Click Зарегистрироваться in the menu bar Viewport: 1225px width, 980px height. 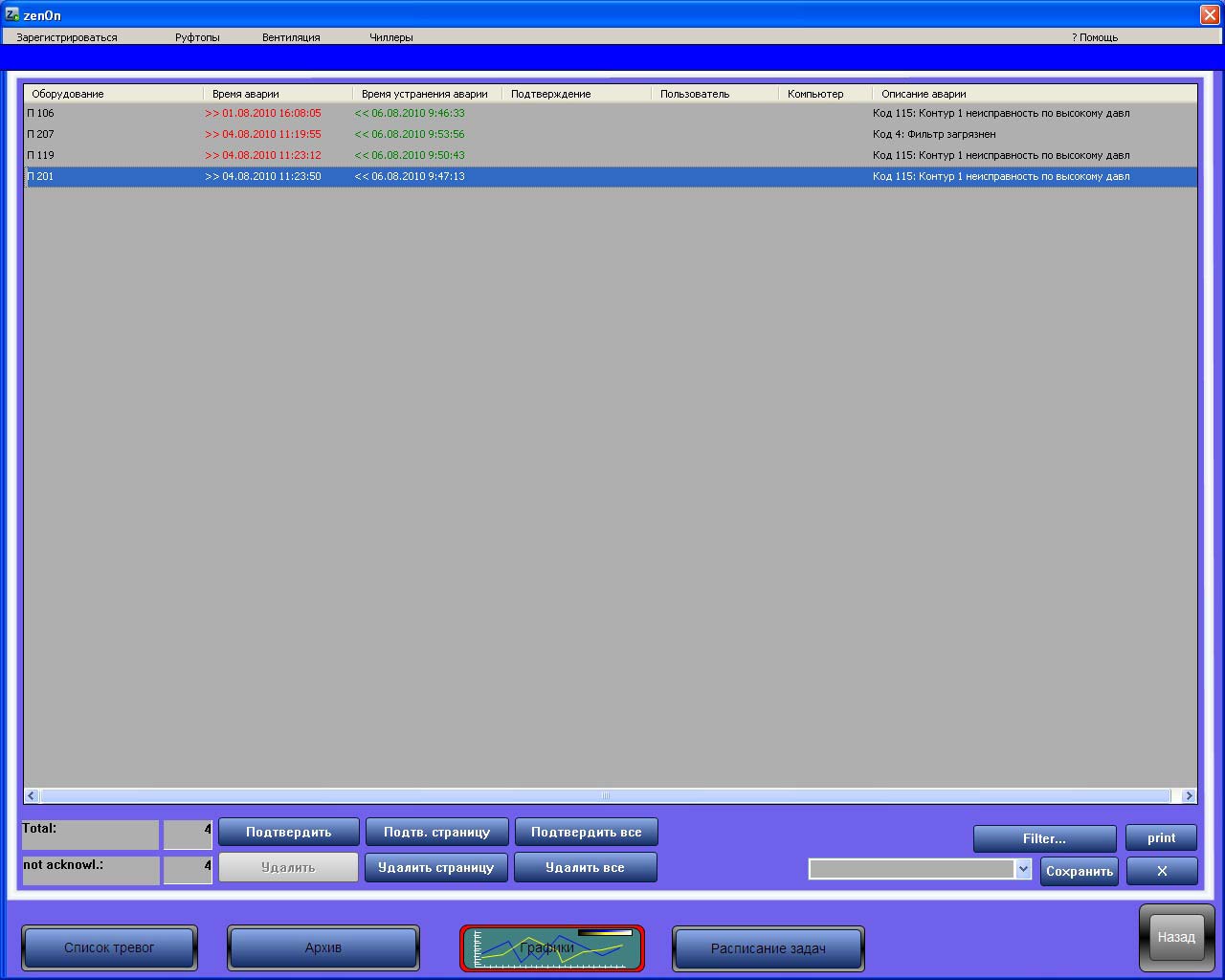(x=67, y=37)
